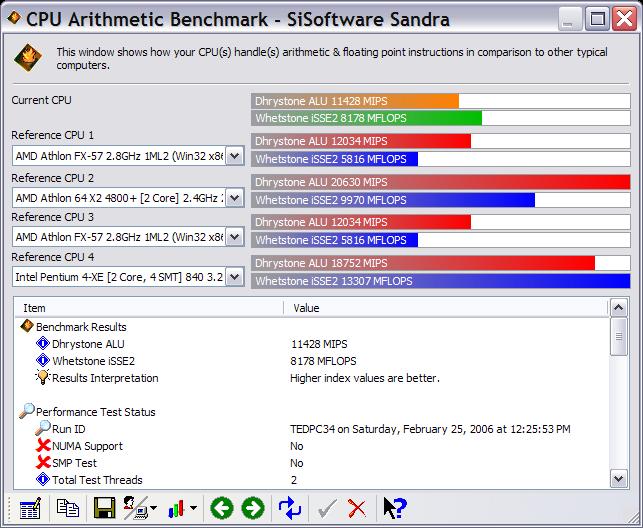643x528 pixels.
Task: Maximize the Sandra benchmark window
Action: pyautogui.click(x=597, y=19)
